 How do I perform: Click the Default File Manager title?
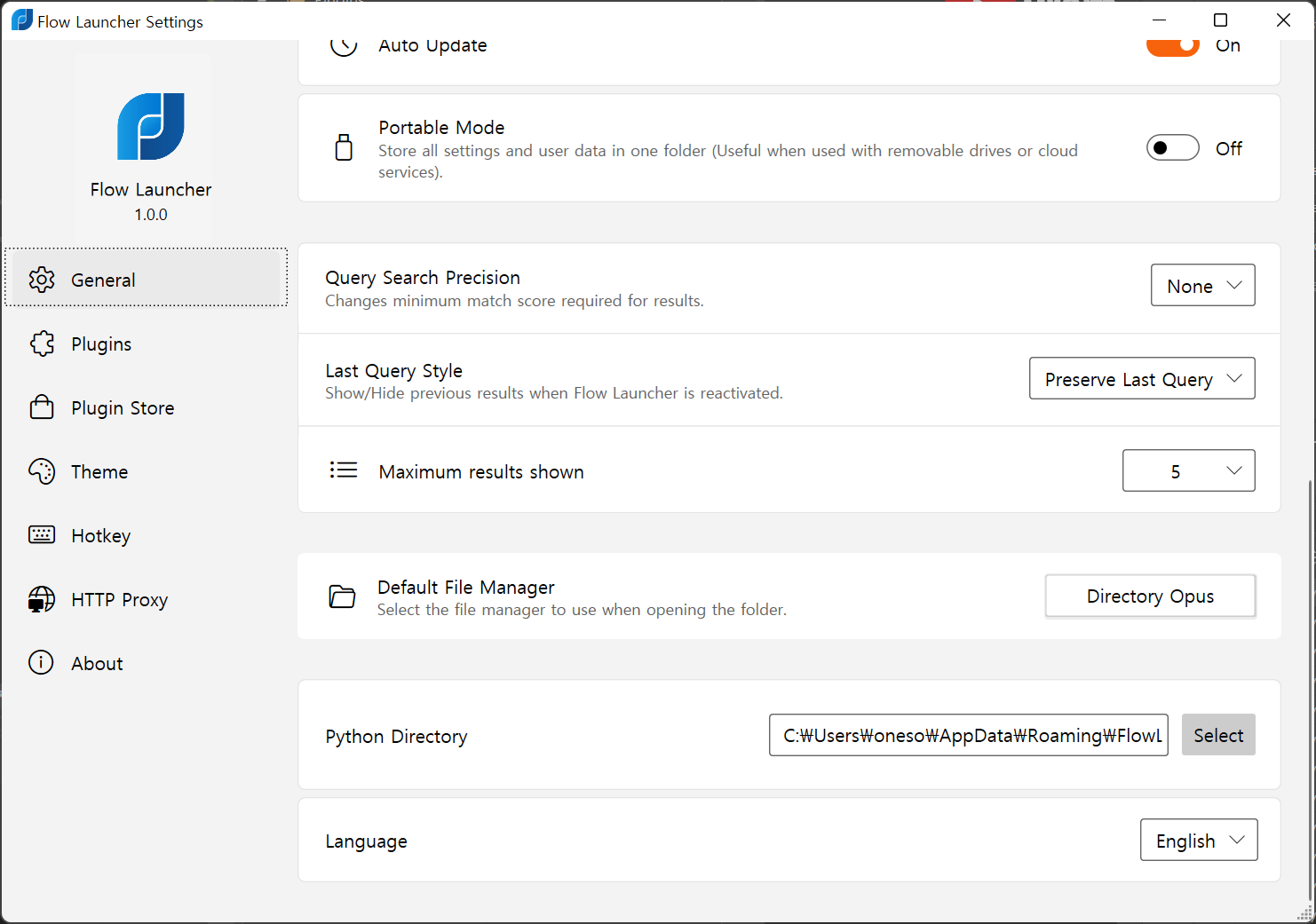coord(465,588)
